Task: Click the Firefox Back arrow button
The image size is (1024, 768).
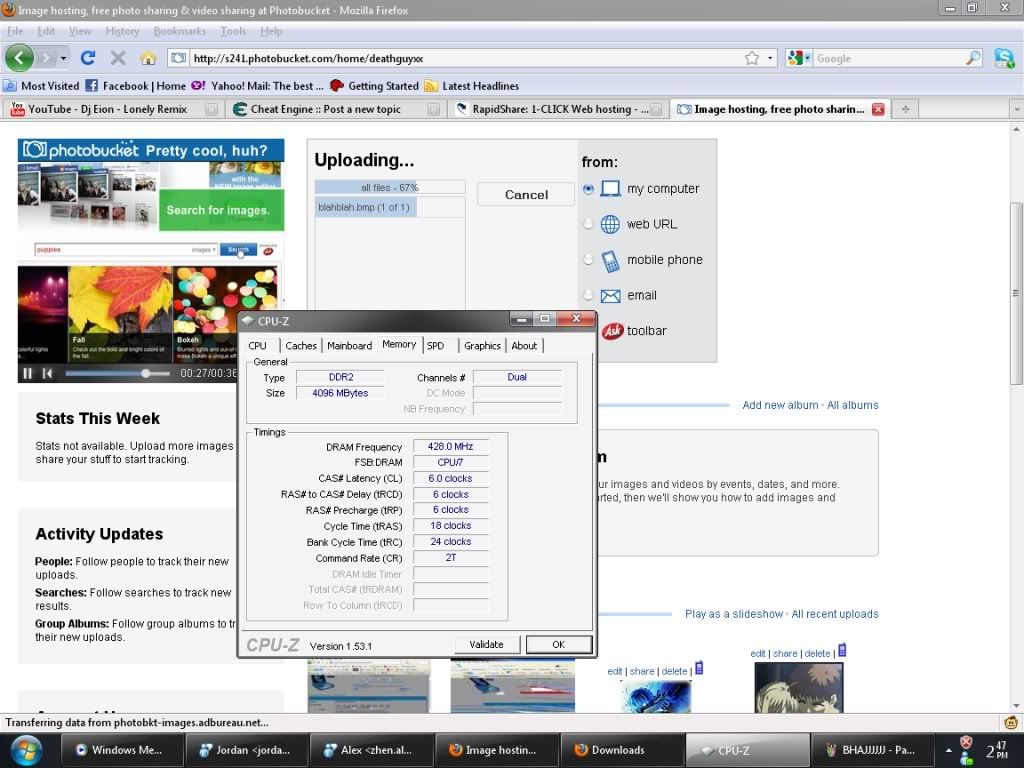Action: click(20, 57)
